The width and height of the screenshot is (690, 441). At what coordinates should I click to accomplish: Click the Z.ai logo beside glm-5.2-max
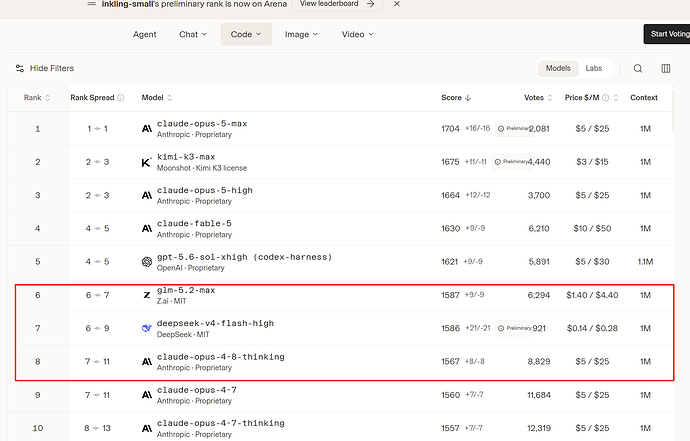147,295
